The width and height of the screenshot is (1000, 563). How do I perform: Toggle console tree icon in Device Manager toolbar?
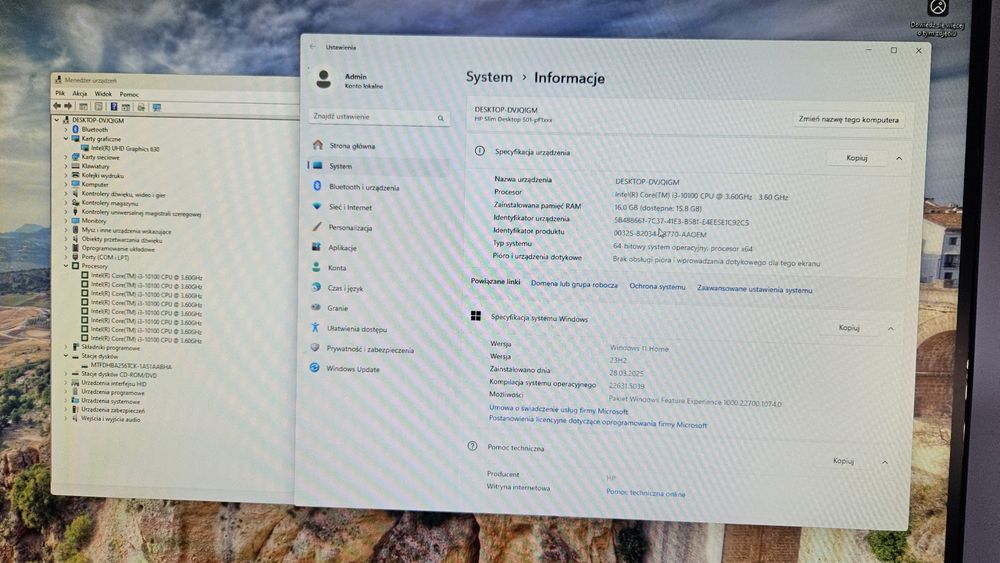83,106
